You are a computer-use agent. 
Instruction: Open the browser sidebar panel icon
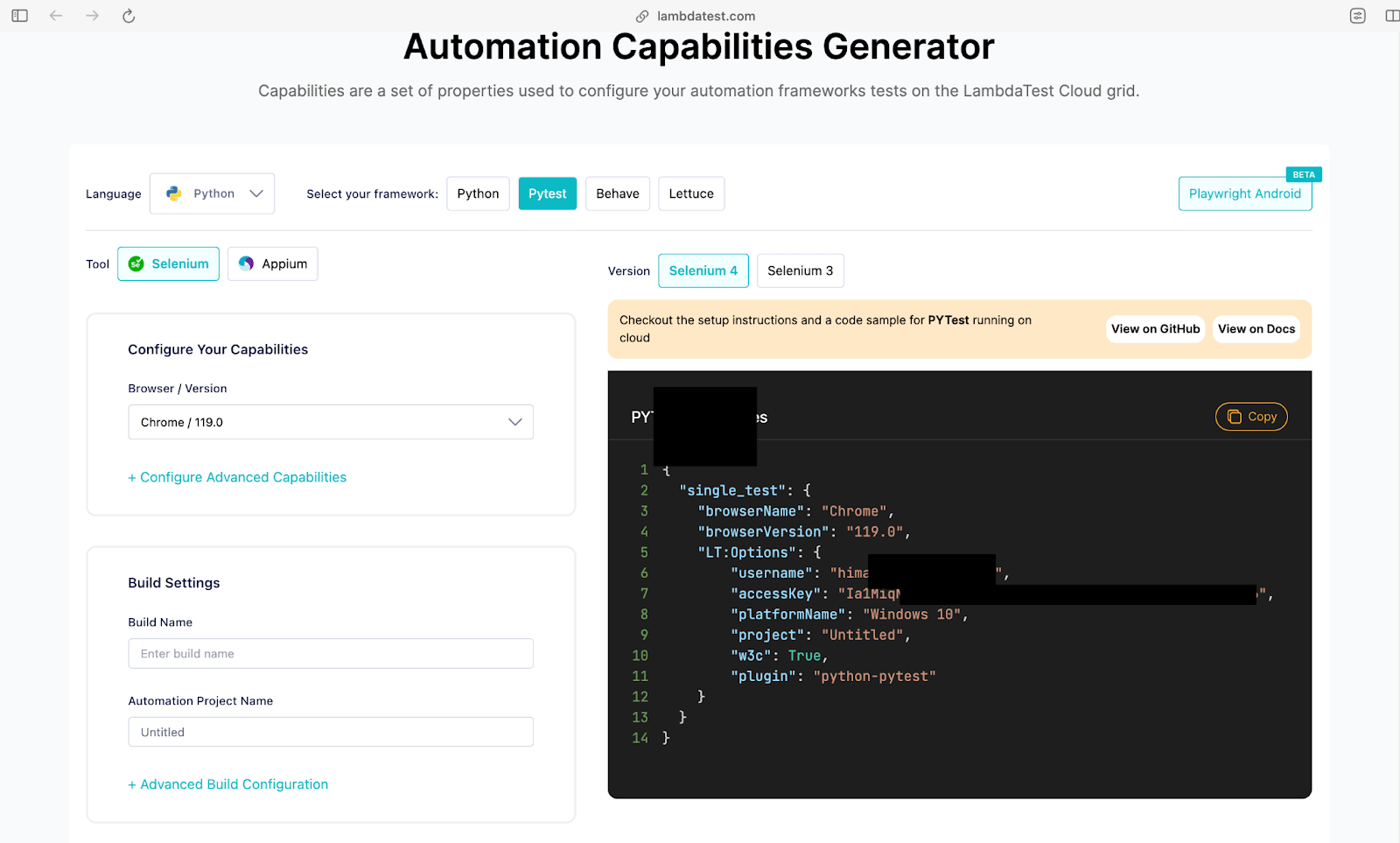[x=18, y=15]
